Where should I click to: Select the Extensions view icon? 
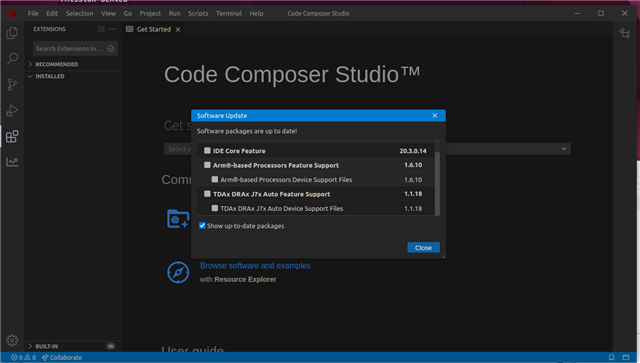click(12, 136)
